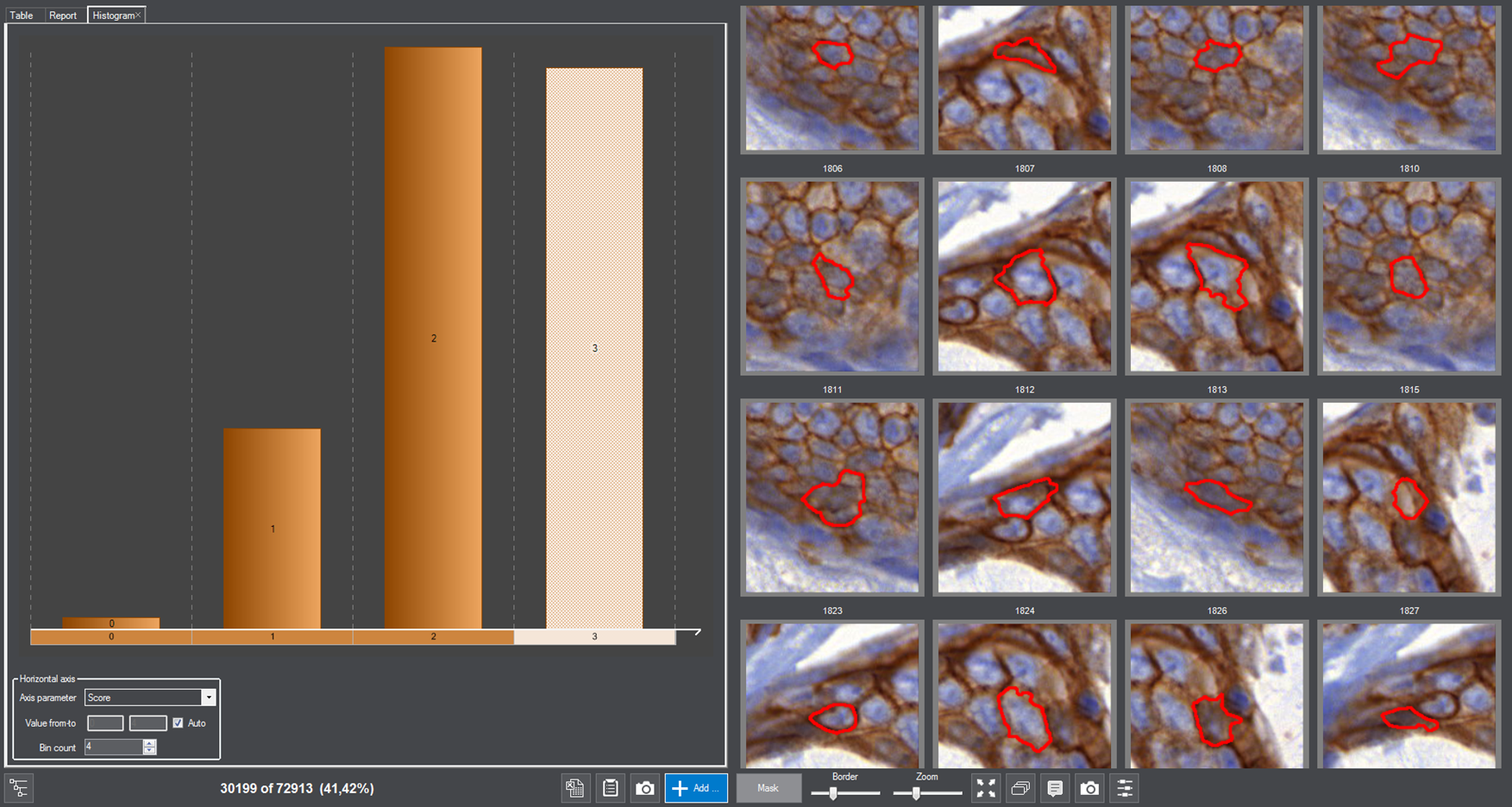Screen dimensions: 1512x807
Task: Capture histogram snapshot with left camera icon
Action: (645, 788)
